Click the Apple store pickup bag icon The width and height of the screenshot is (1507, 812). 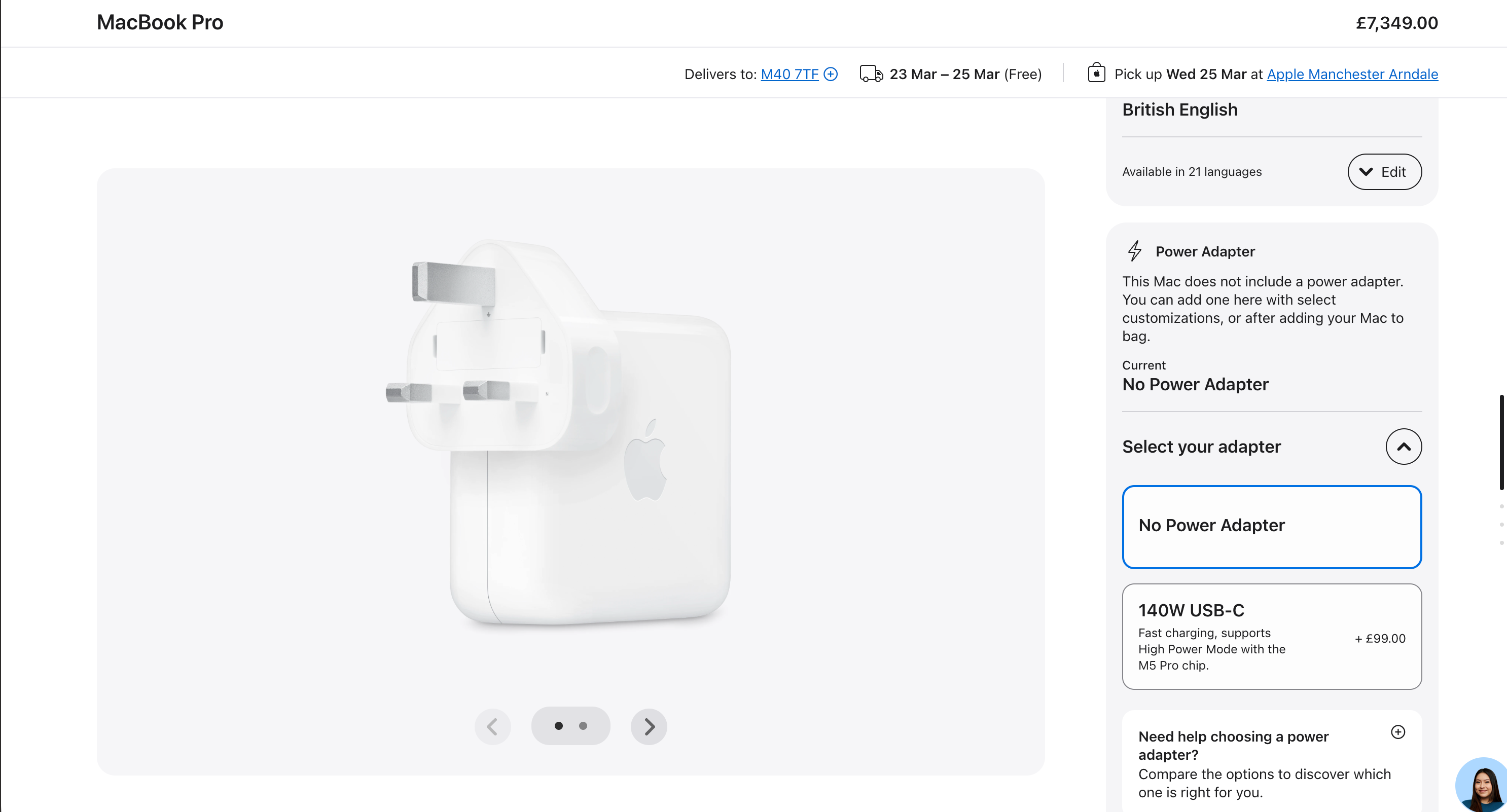1096,73
